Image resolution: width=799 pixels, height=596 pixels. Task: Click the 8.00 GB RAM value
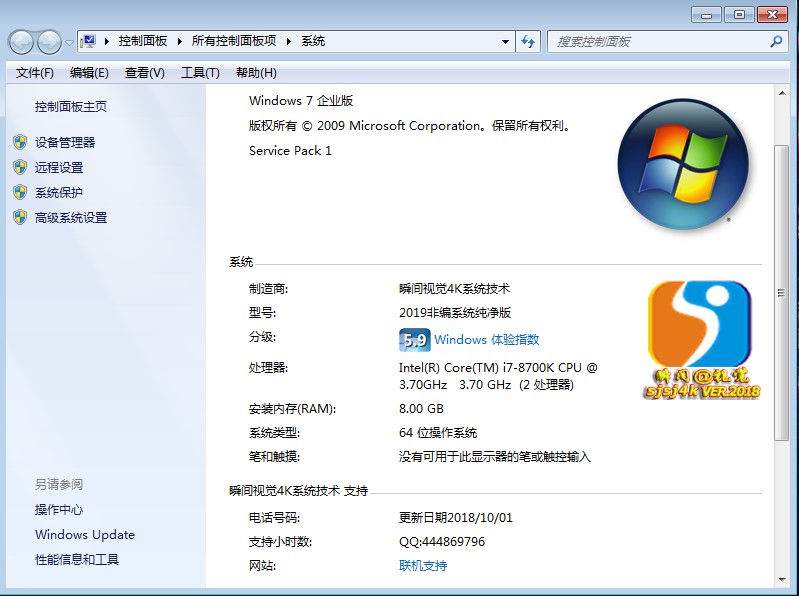(x=421, y=409)
